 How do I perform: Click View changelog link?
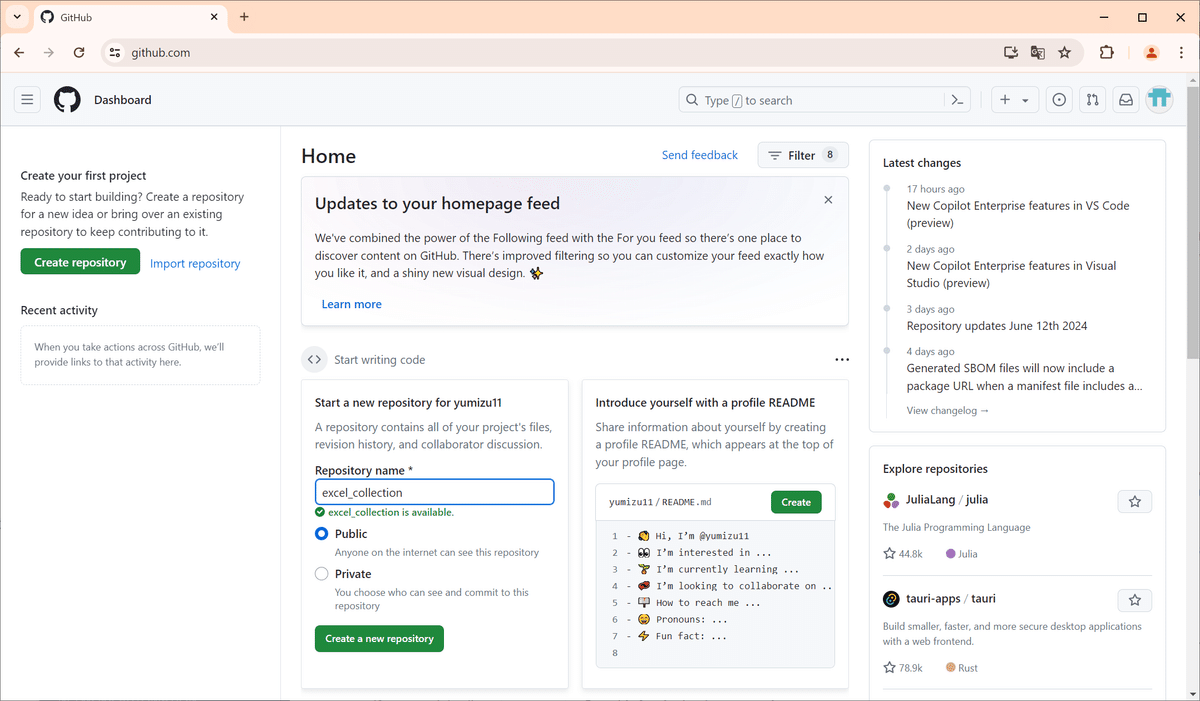point(948,410)
